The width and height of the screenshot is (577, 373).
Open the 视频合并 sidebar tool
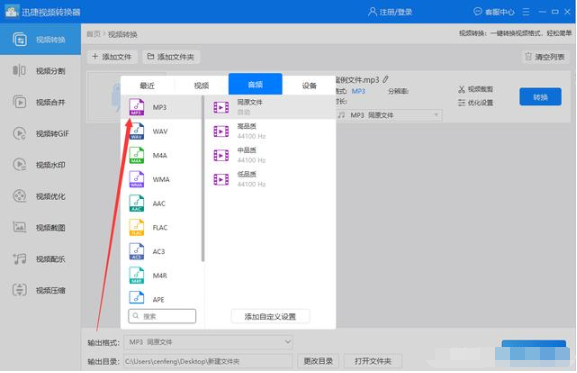pos(40,102)
